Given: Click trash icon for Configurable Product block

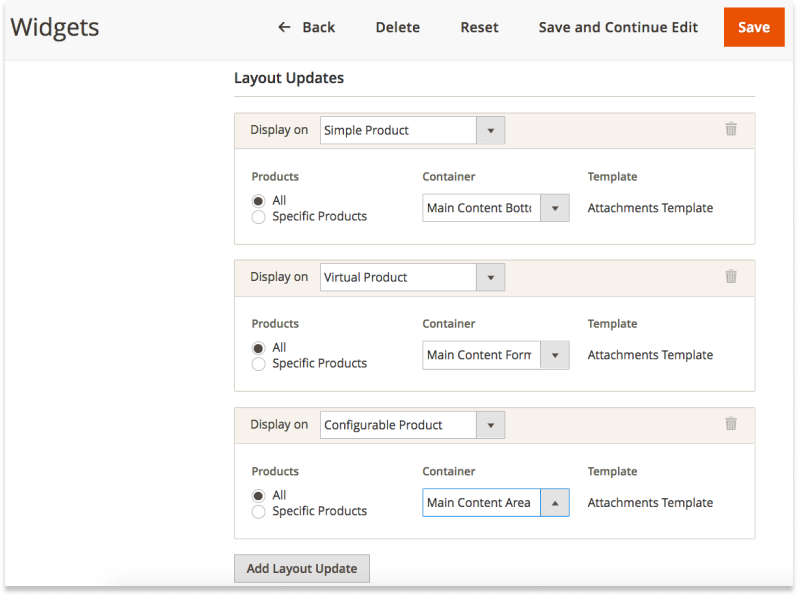Looking at the screenshot, I should tap(731, 423).
